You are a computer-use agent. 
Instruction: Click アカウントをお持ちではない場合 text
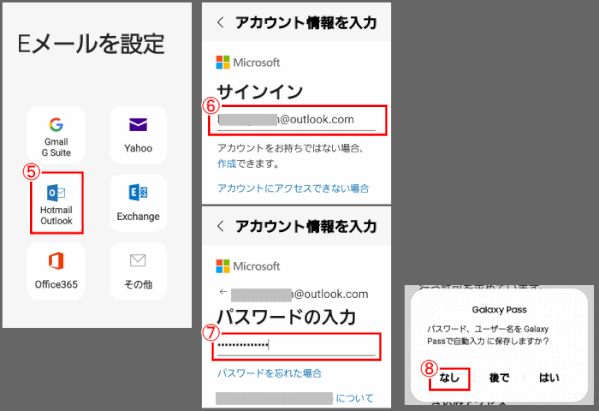[290, 148]
